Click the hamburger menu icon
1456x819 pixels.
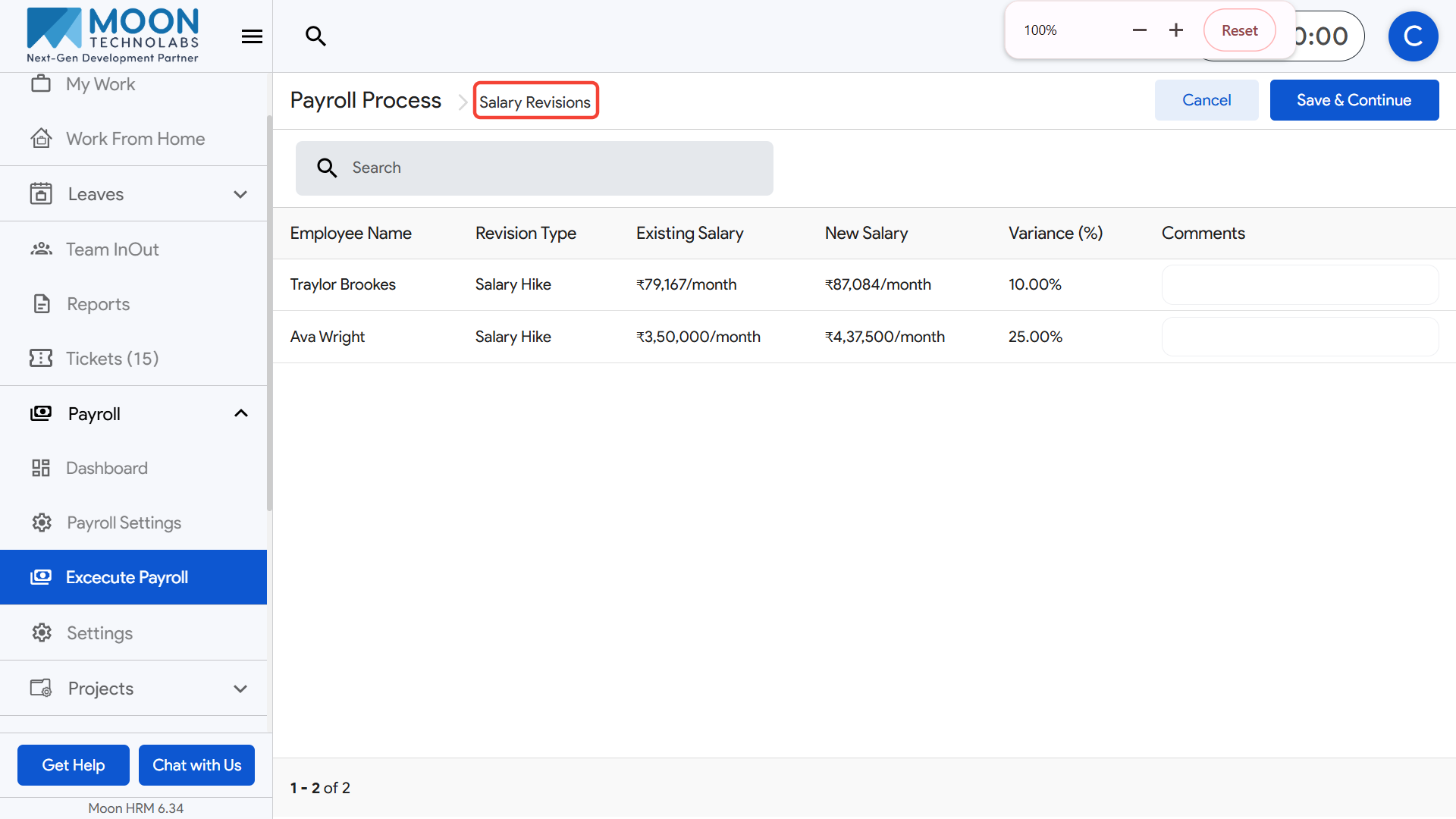tap(252, 36)
